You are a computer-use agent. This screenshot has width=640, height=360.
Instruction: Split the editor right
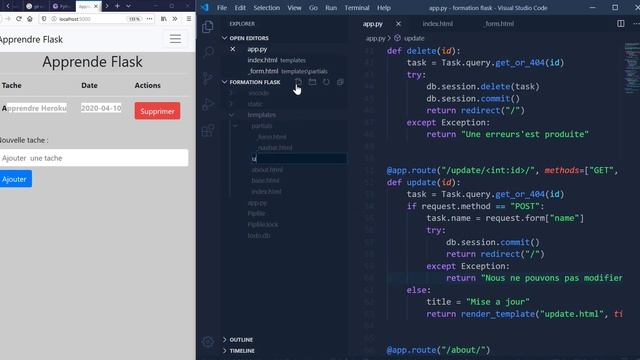tap(620, 24)
